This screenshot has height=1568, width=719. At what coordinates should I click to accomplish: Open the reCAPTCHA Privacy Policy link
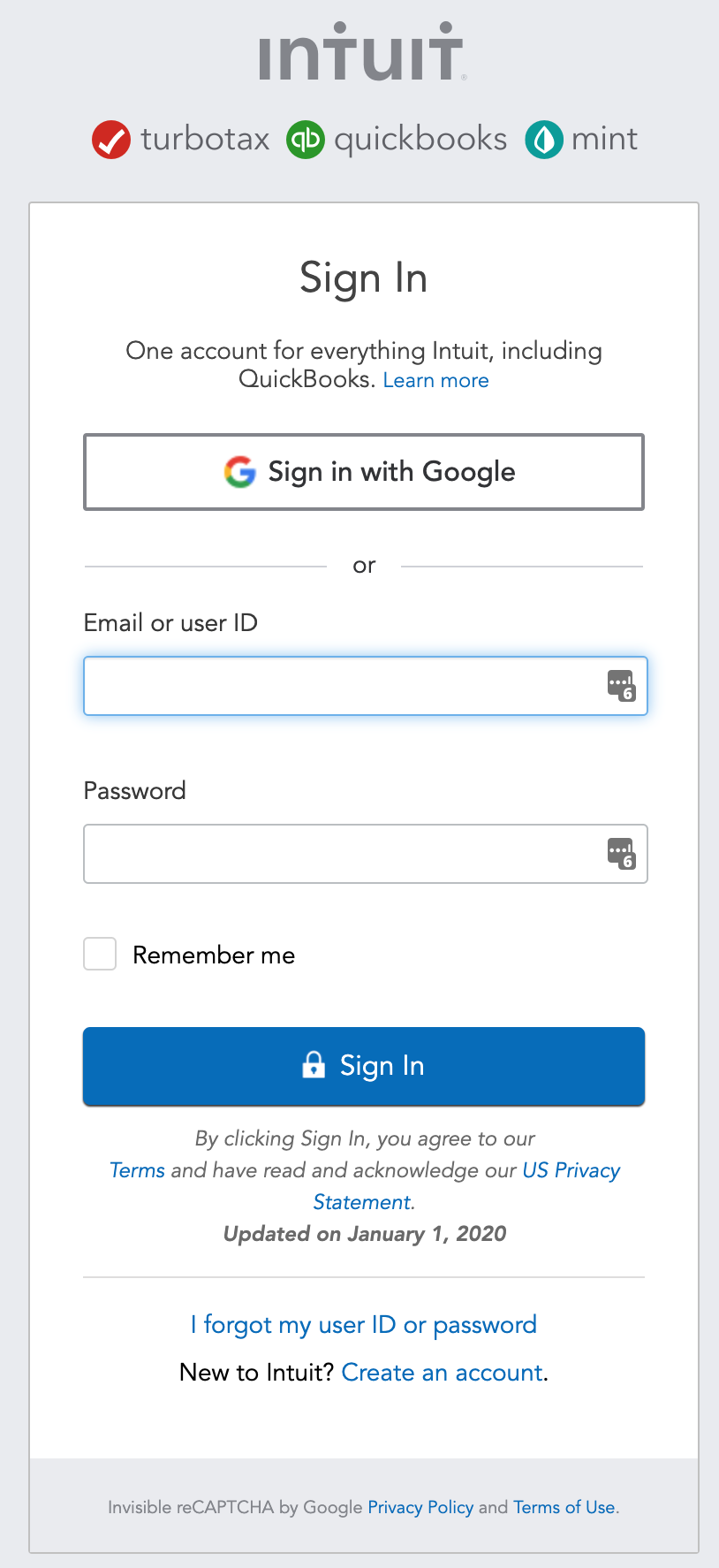tap(420, 1507)
